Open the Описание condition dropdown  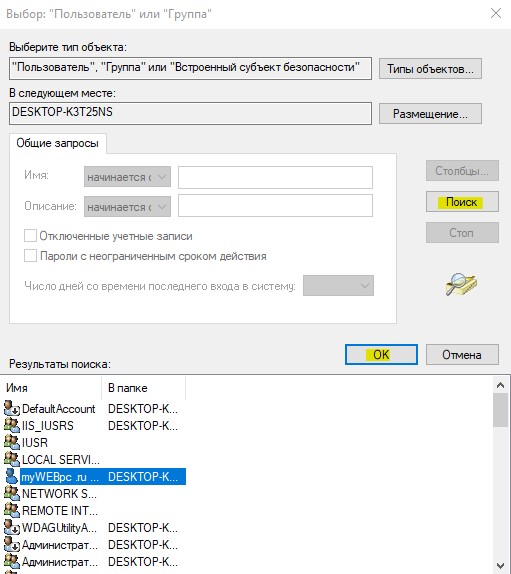coord(127,206)
